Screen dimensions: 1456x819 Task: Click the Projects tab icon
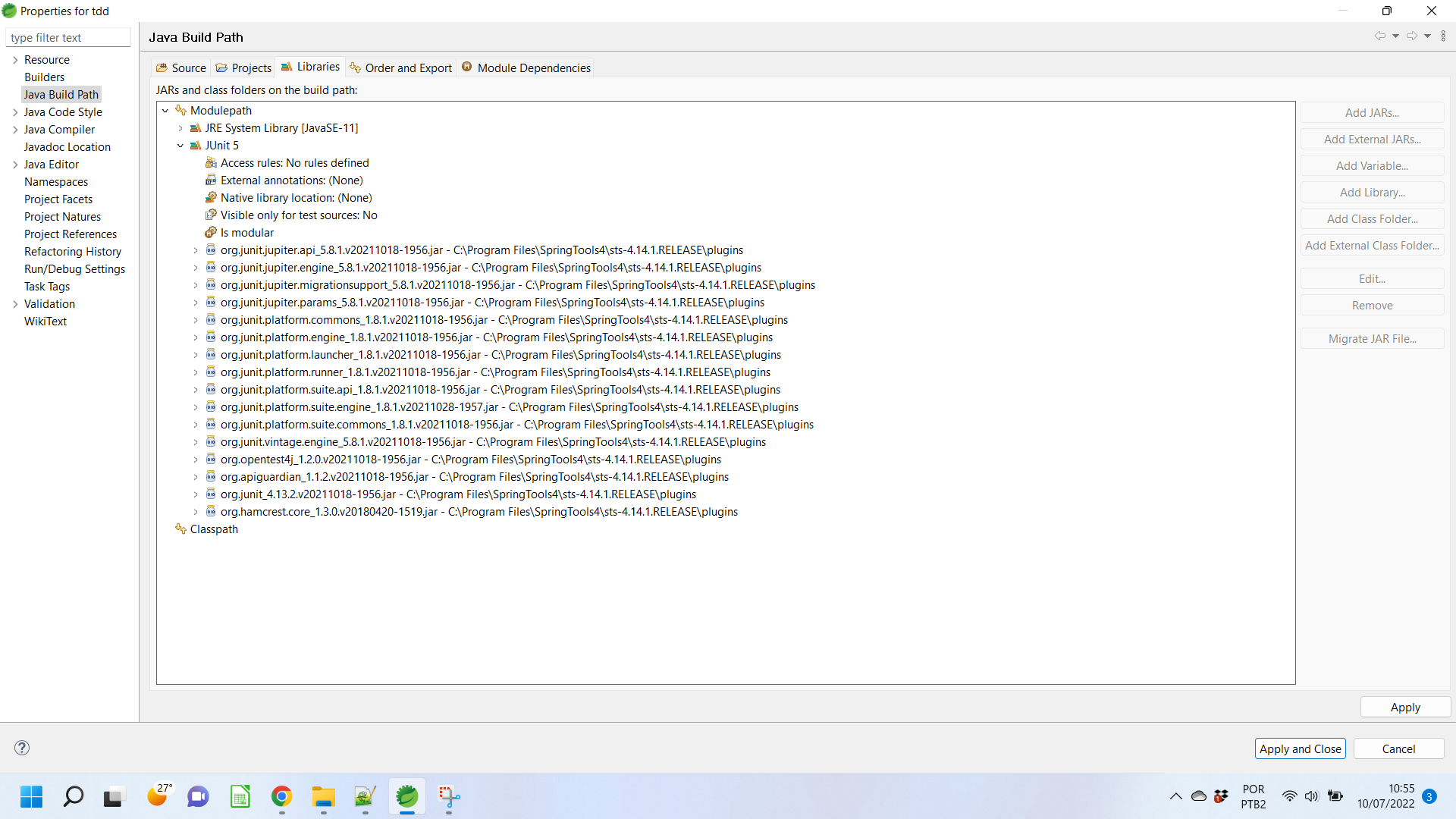click(x=222, y=67)
